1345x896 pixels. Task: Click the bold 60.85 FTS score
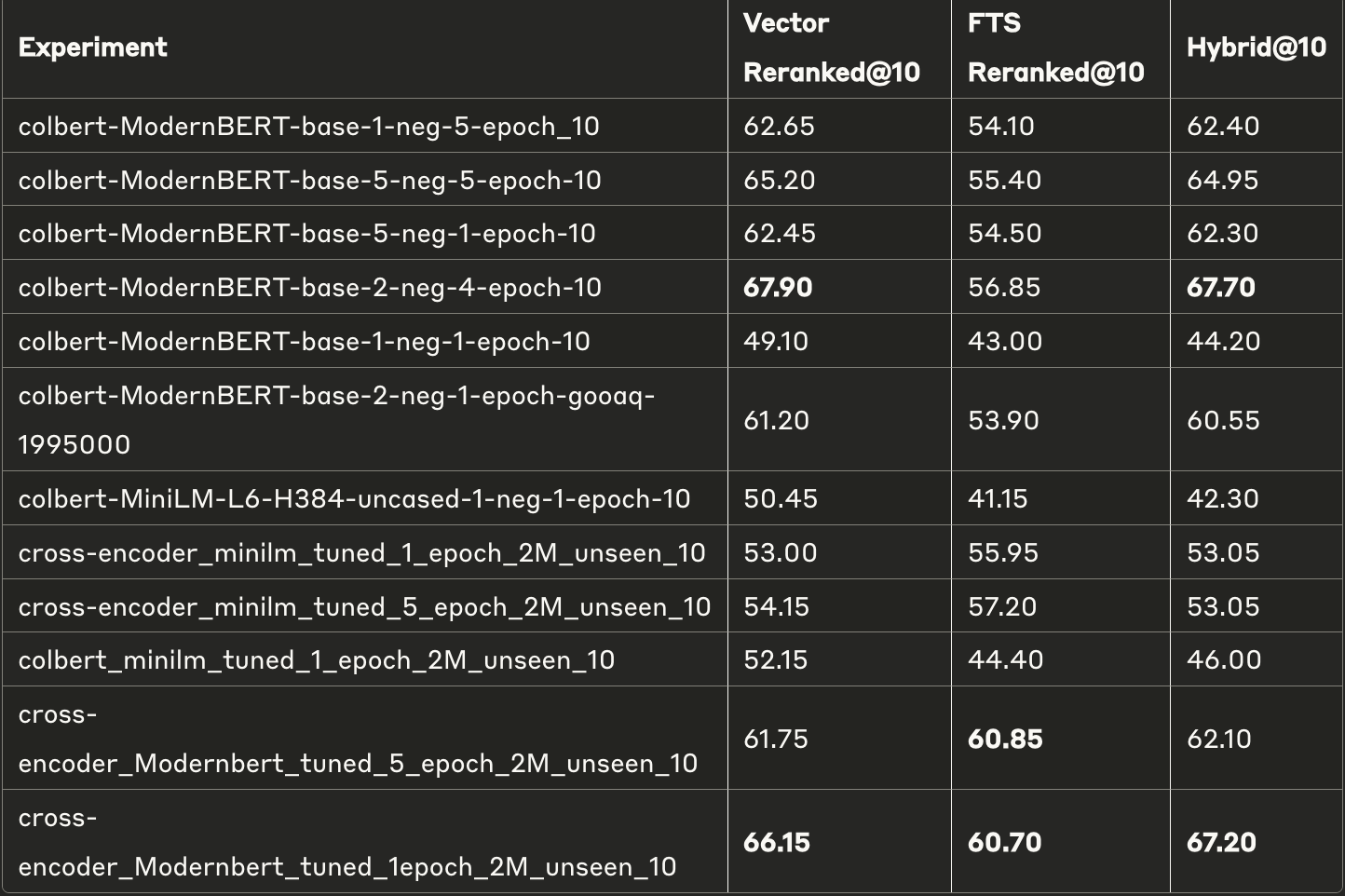point(1005,739)
